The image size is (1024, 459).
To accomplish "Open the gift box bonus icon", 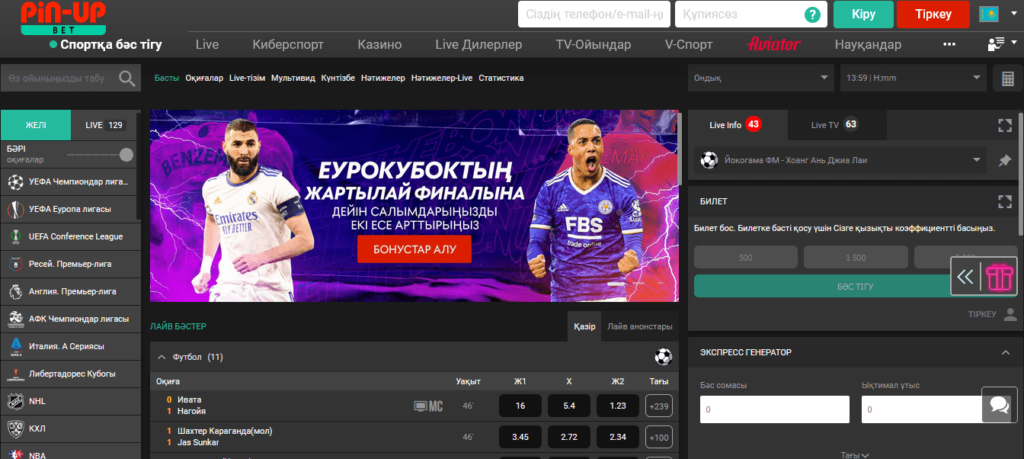I will [x=999, y=277].
